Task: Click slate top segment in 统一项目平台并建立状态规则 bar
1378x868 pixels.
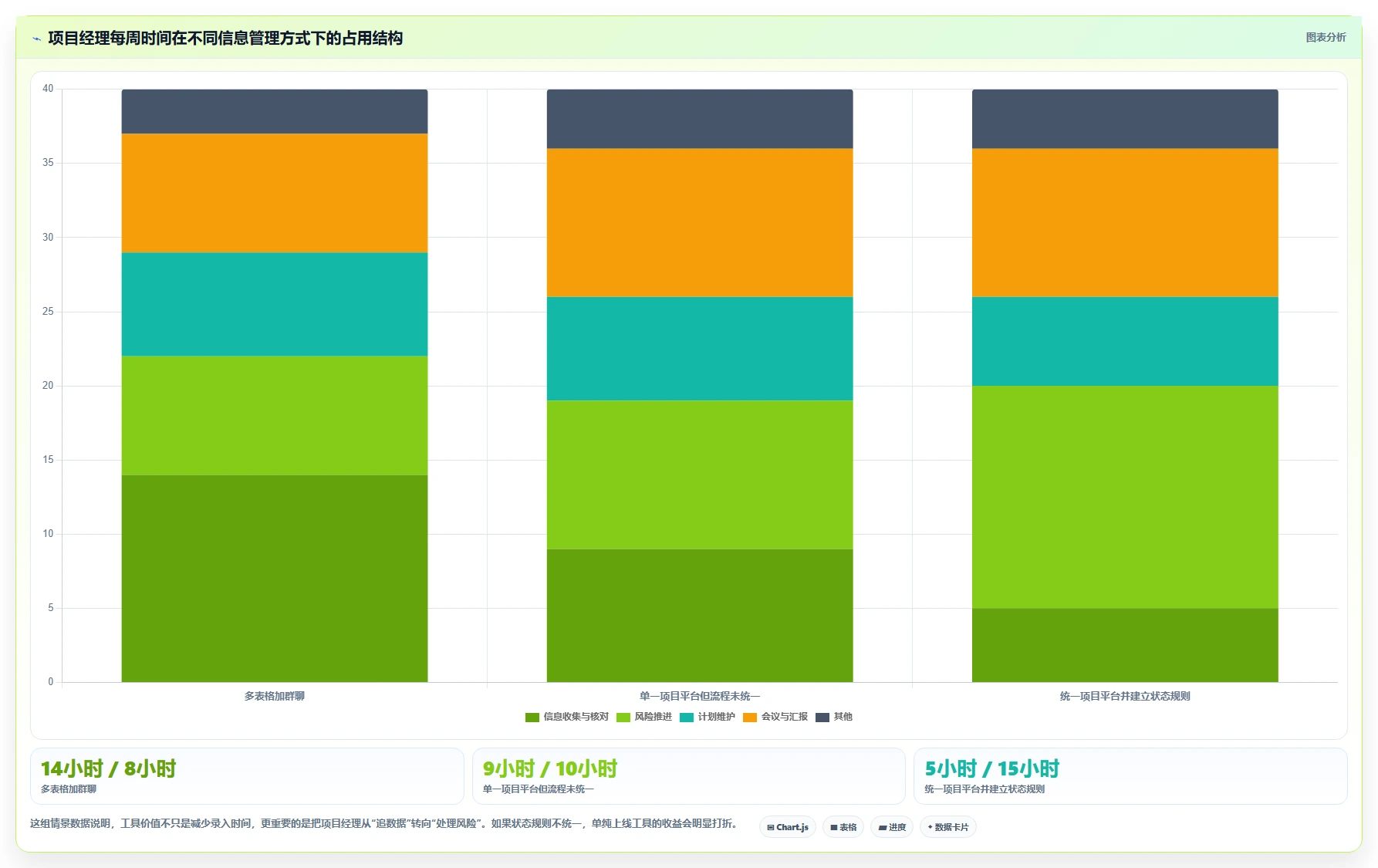Action: pos(1125,119)
